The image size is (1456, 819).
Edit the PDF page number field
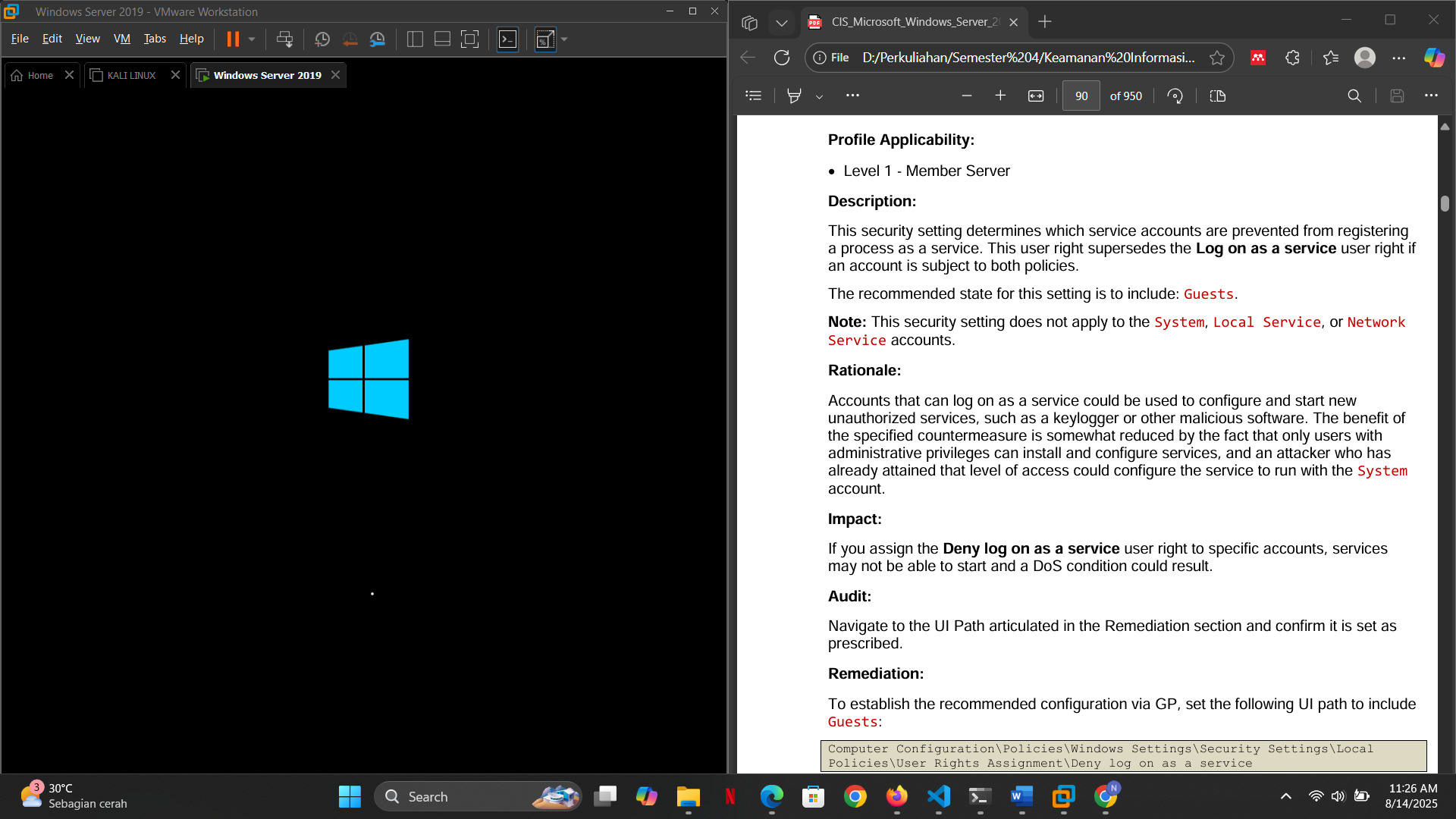pyautogui.click(x=1081, y=96)
